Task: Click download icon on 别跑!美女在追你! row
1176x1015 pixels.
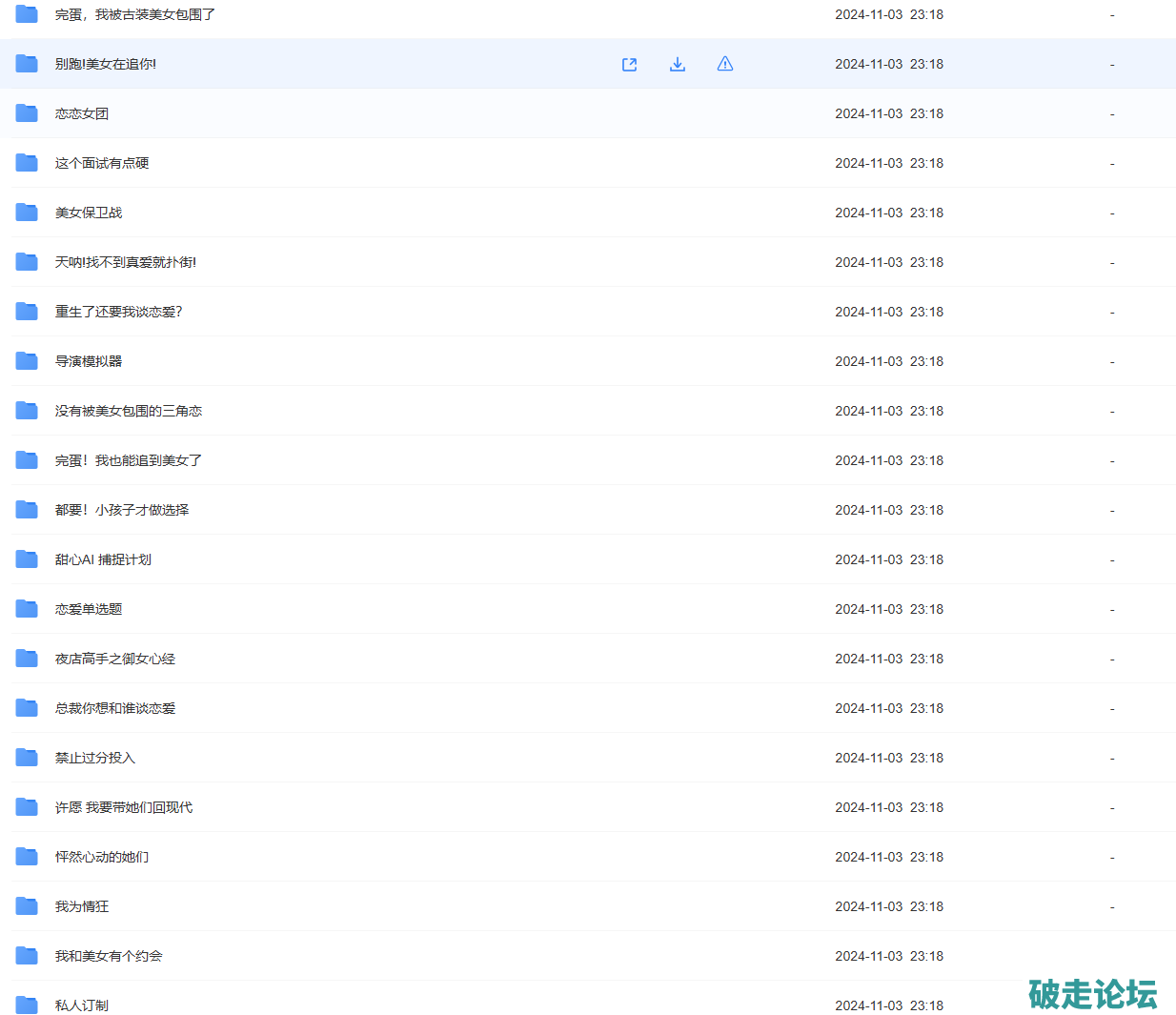Action: pos(678,64)
